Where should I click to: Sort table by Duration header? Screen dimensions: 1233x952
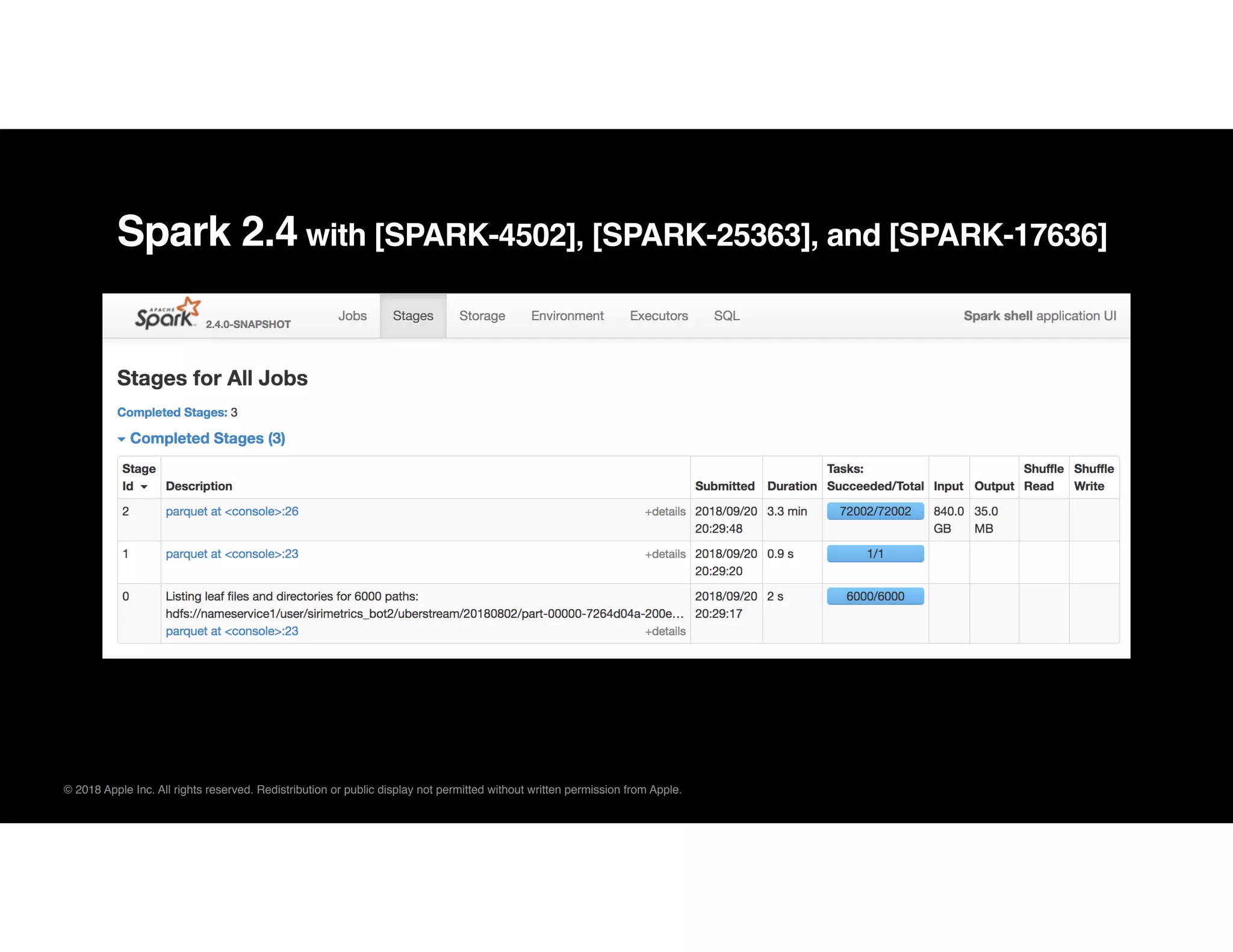(792, 486)
